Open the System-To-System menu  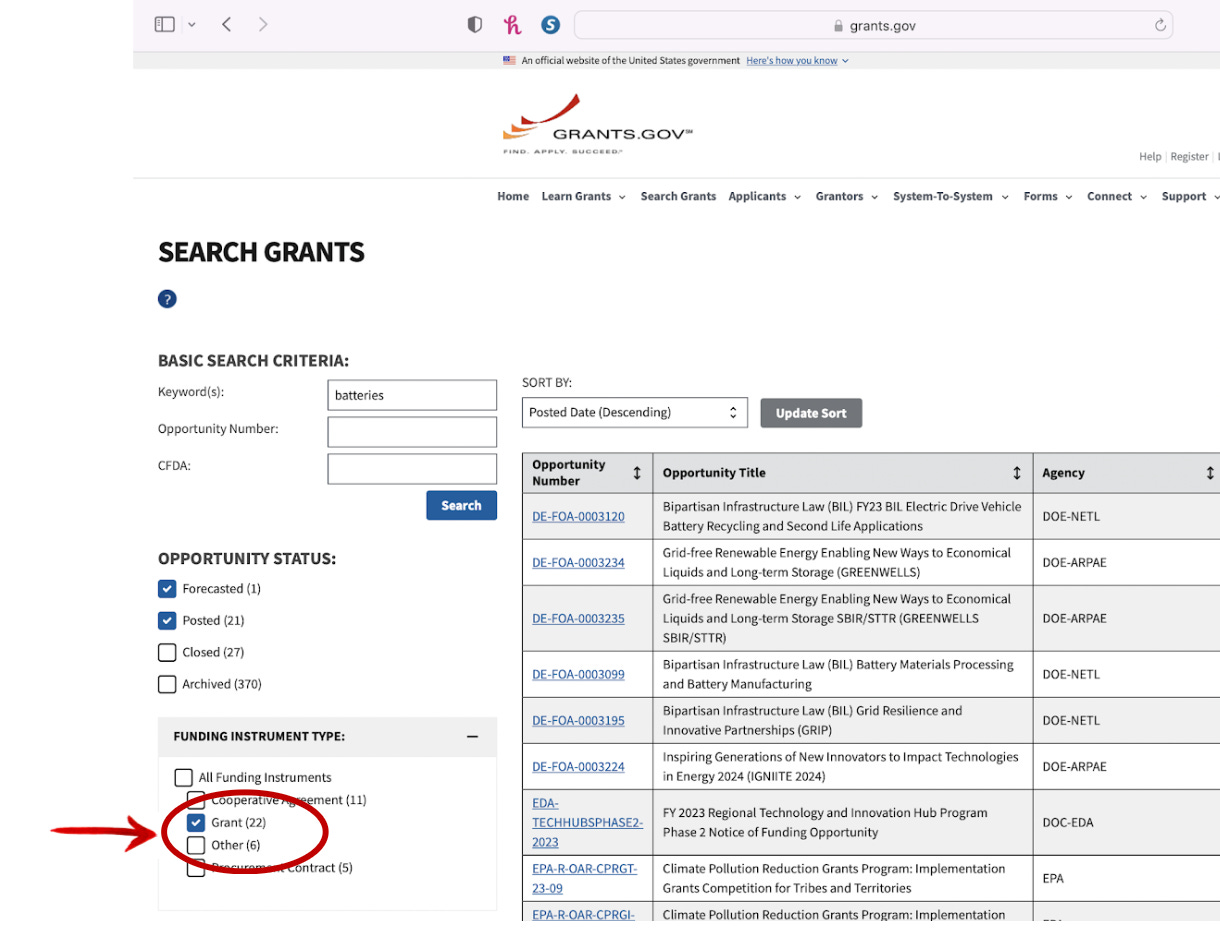click(x=951, y=197)
